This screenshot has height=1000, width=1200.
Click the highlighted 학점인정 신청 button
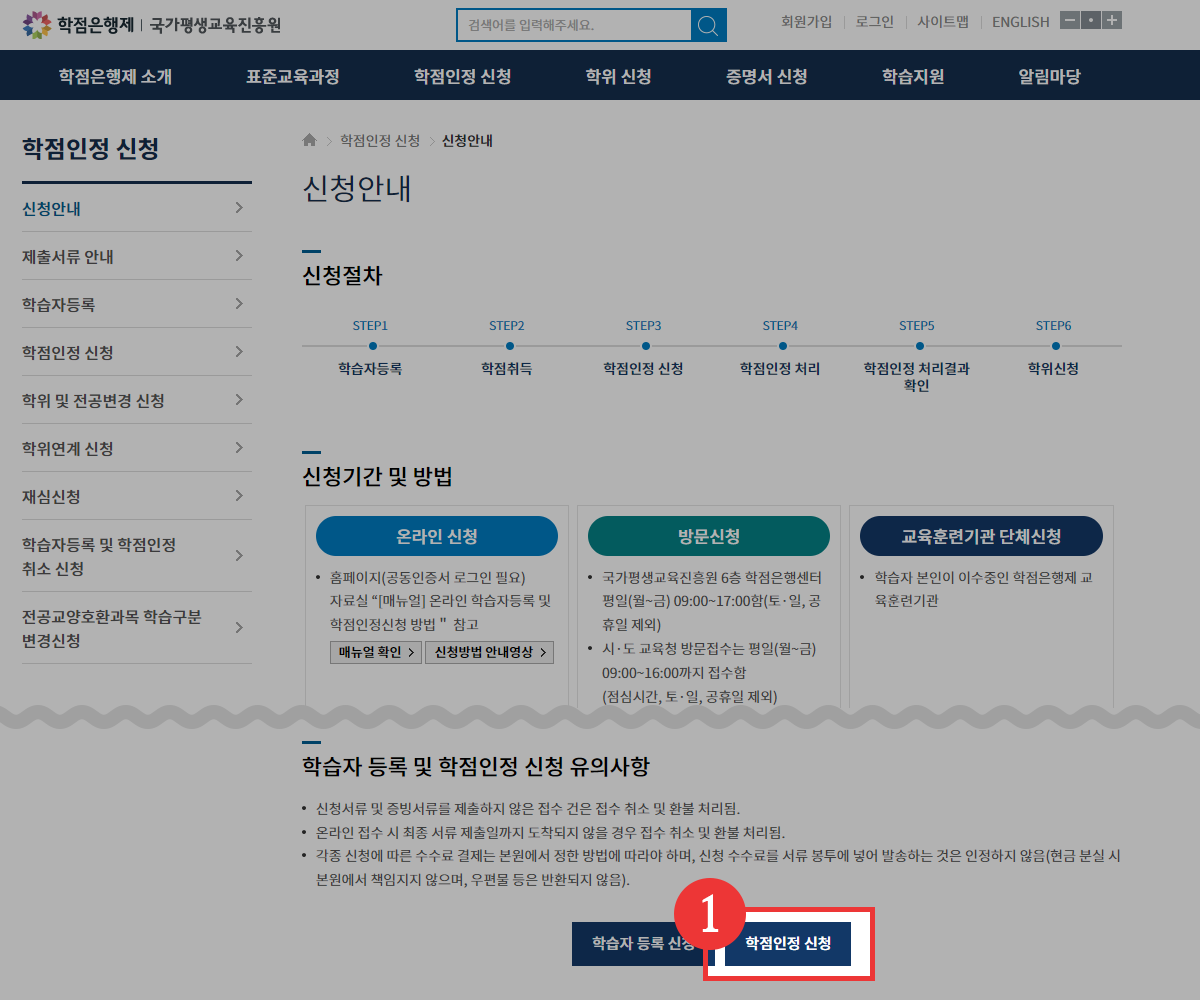[788, 944]
